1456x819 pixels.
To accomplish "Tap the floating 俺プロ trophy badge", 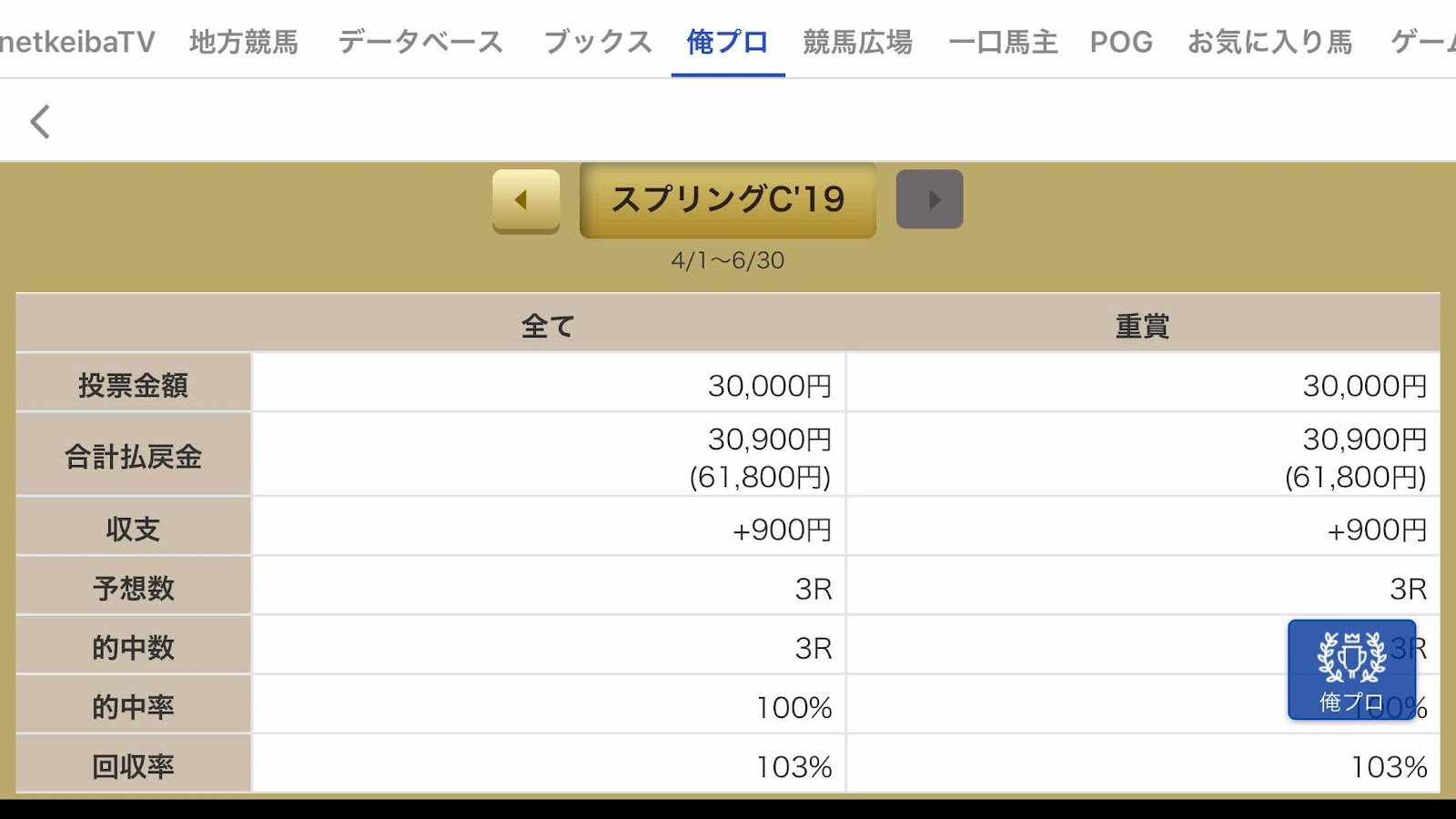I will point(1351,671).
